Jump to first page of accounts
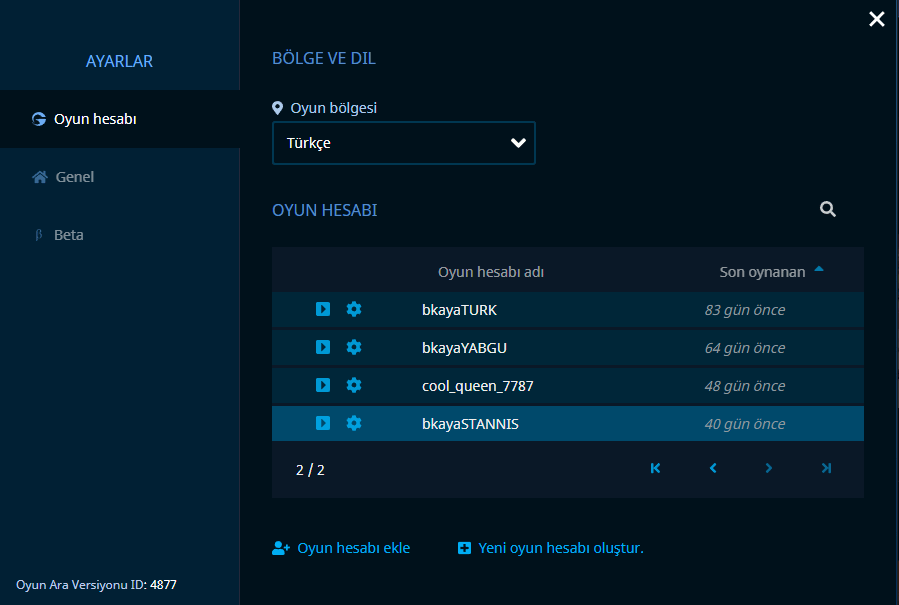Viewport: 899px width, 605px height. (x=655, y=468)
